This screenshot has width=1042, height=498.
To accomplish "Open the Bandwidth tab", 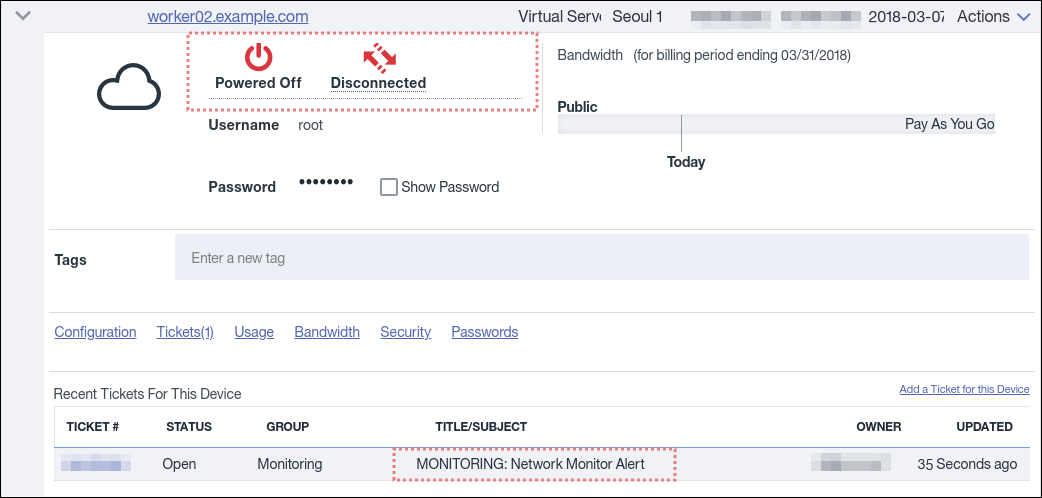I will (327, 332).
